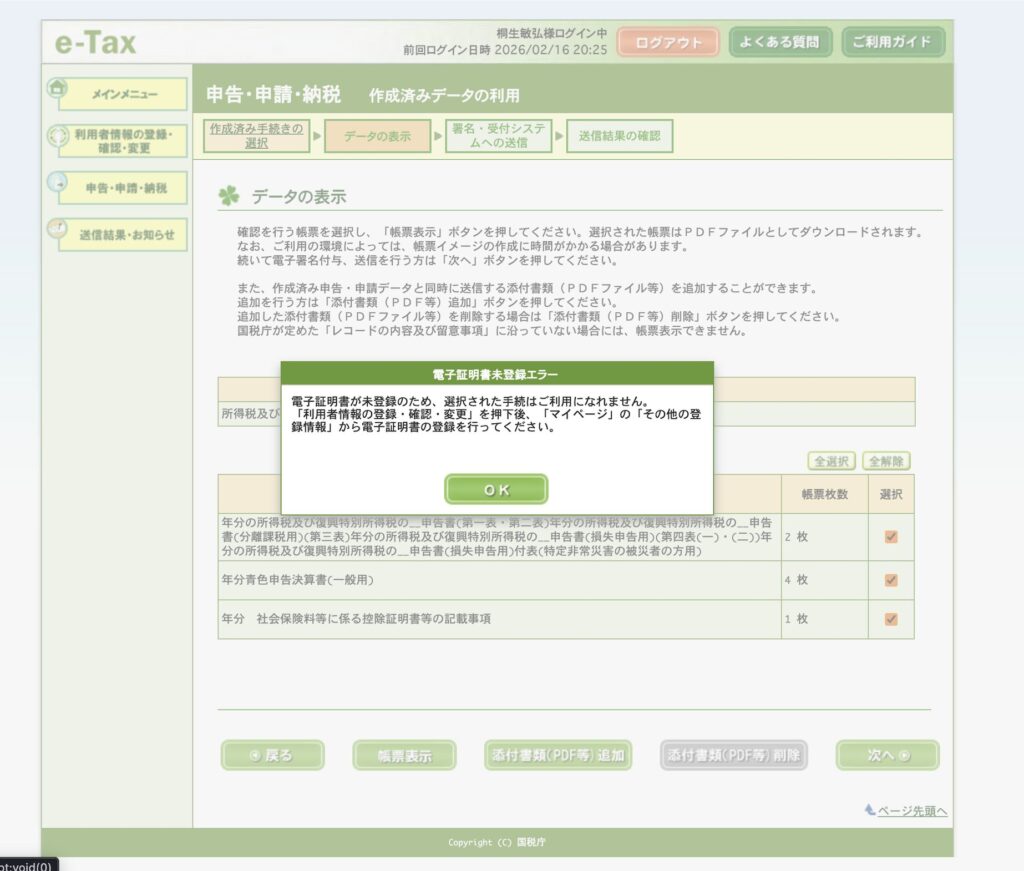Open the ご利用ガイド page
Image resolution: width=1024 pixels, height=871 pixels.
pos(891,43)
